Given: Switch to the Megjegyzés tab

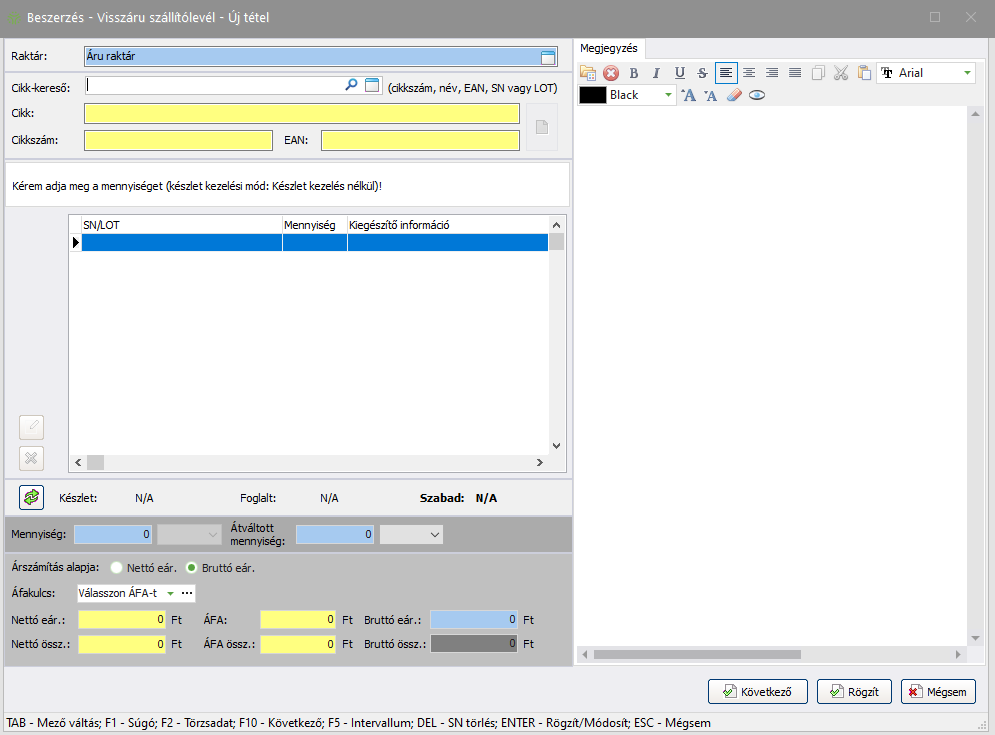Looking at the screenshot, I should click(611, 48).
